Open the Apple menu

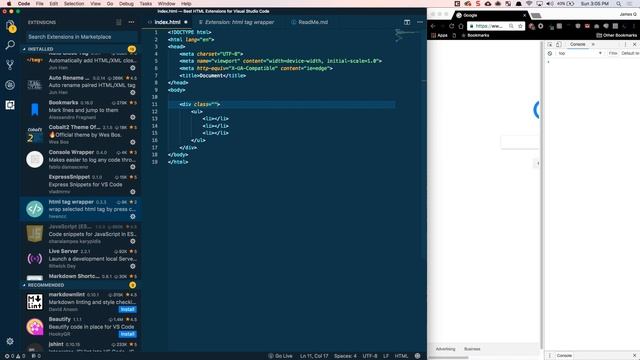tap(9, 4)
